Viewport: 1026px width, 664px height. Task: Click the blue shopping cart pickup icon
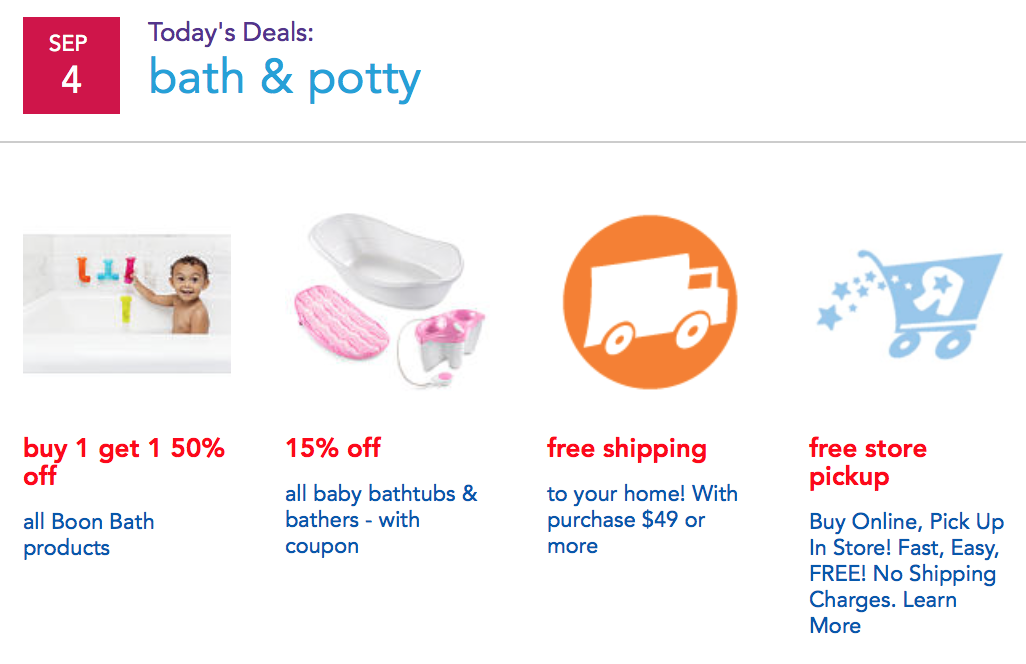click(x=910, y=304)
